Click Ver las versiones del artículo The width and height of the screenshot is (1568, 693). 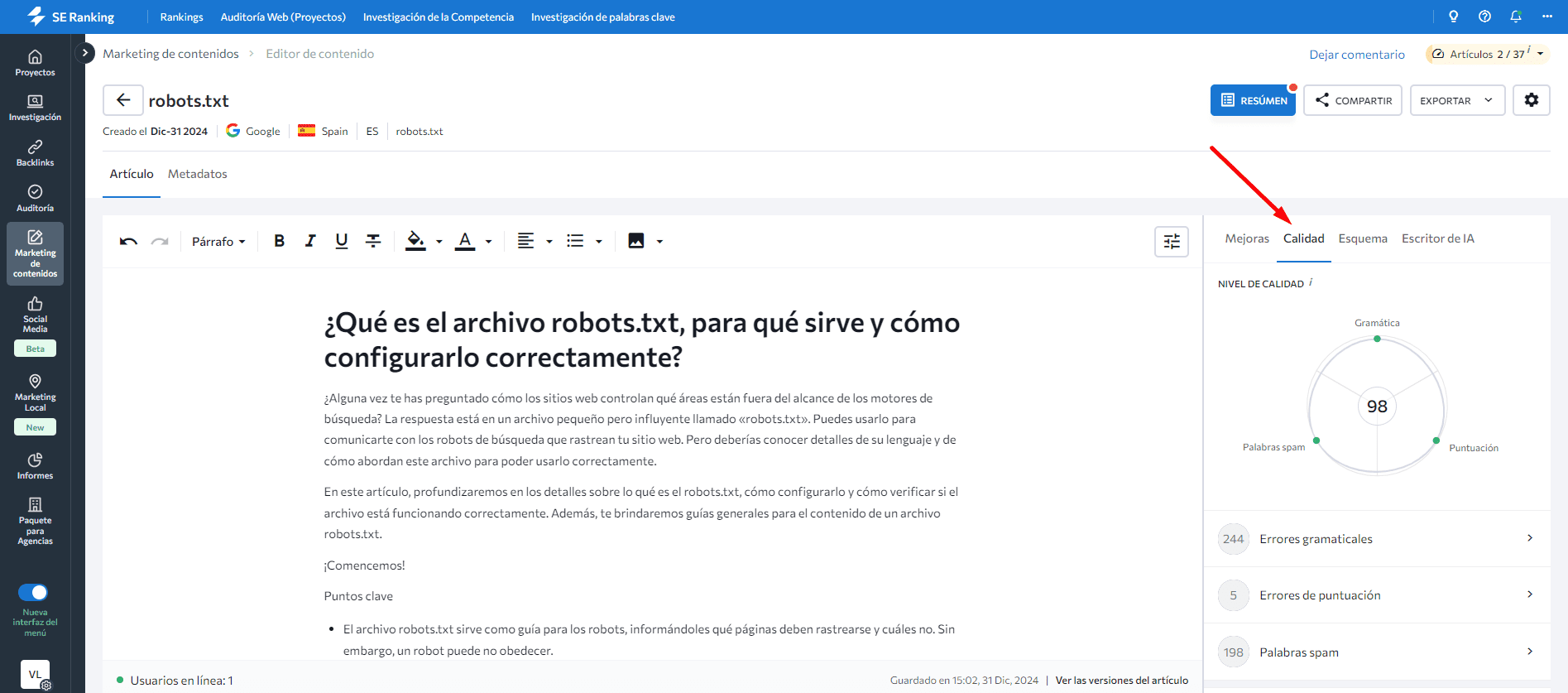click(1122, 681)
